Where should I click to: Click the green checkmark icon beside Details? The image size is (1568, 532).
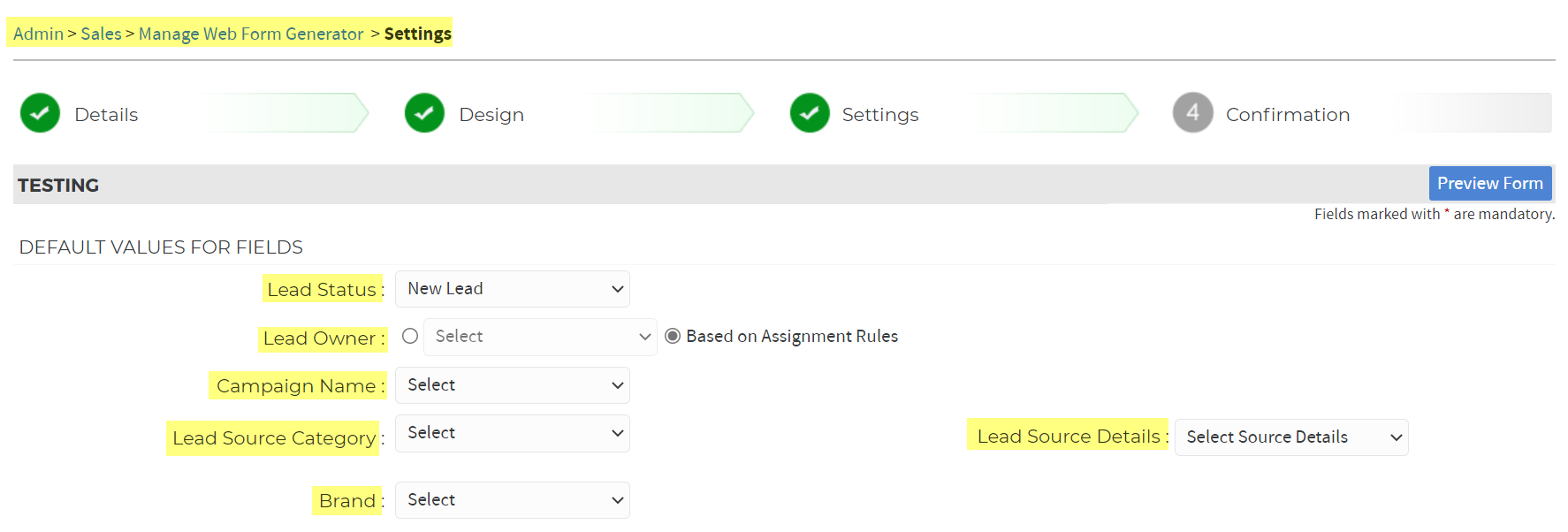coord(40,113)
